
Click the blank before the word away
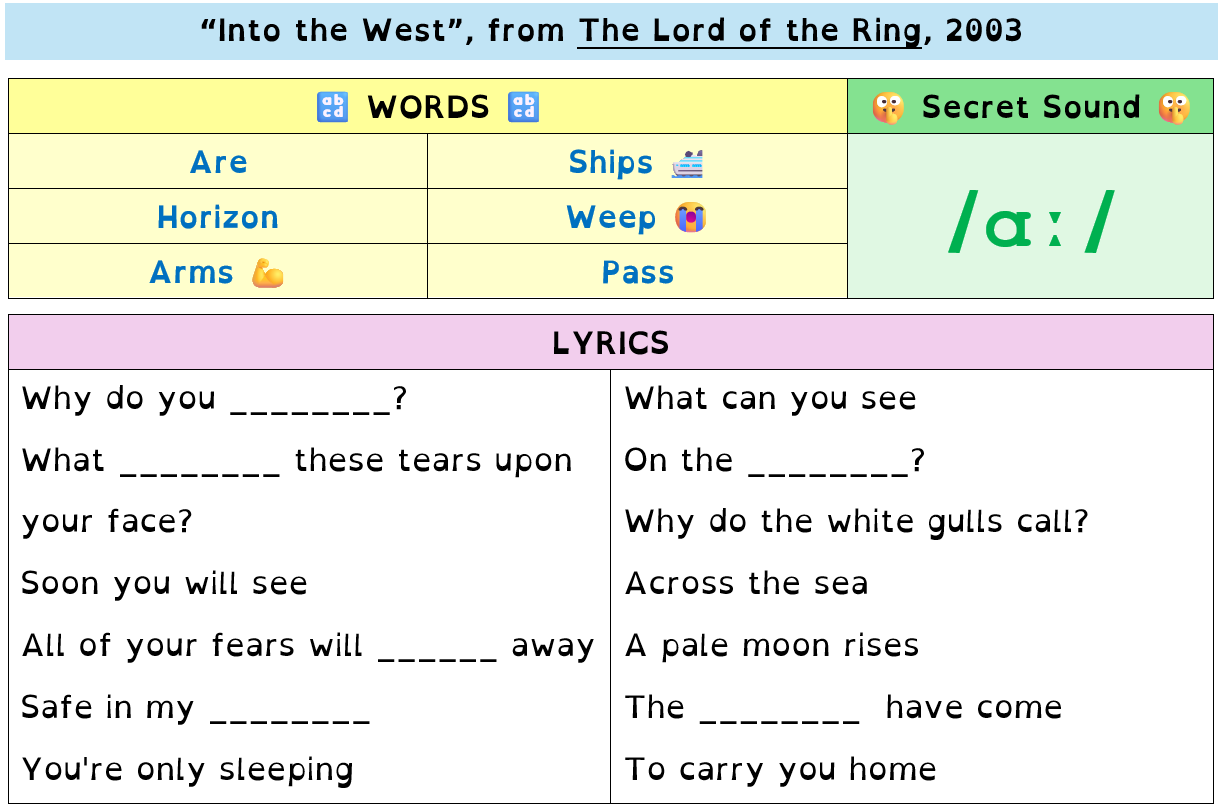pyautogui.click(x=438, y=651)
